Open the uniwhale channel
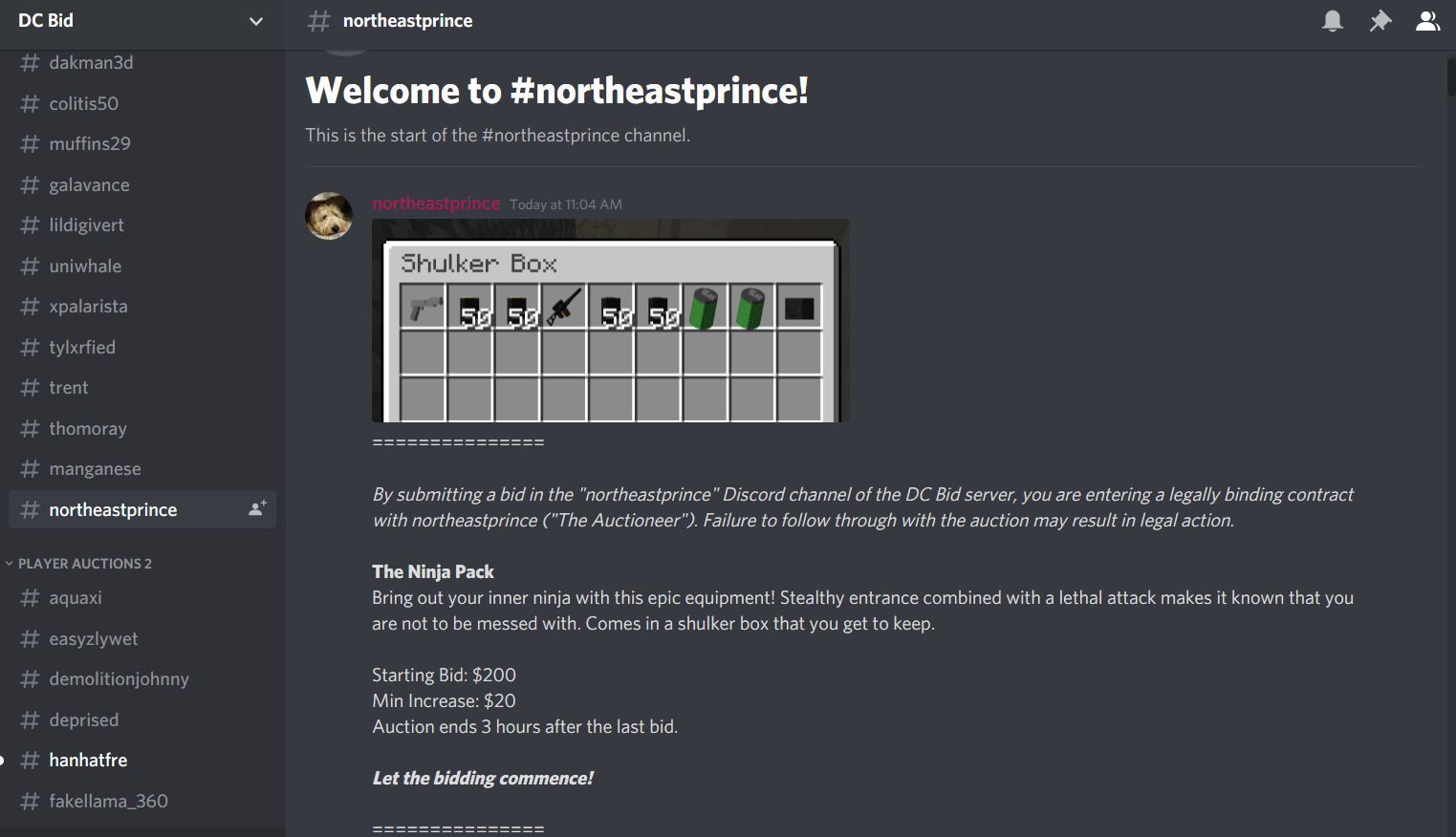The image size is (1456, 837). point(142,266)
